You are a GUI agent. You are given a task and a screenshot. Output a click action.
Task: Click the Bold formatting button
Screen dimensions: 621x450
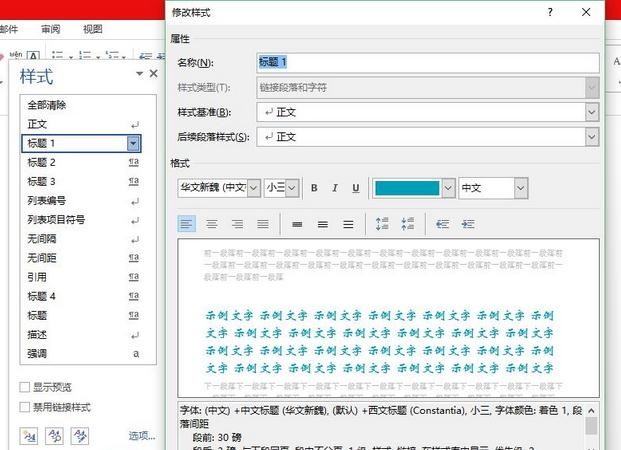point(313,188)
